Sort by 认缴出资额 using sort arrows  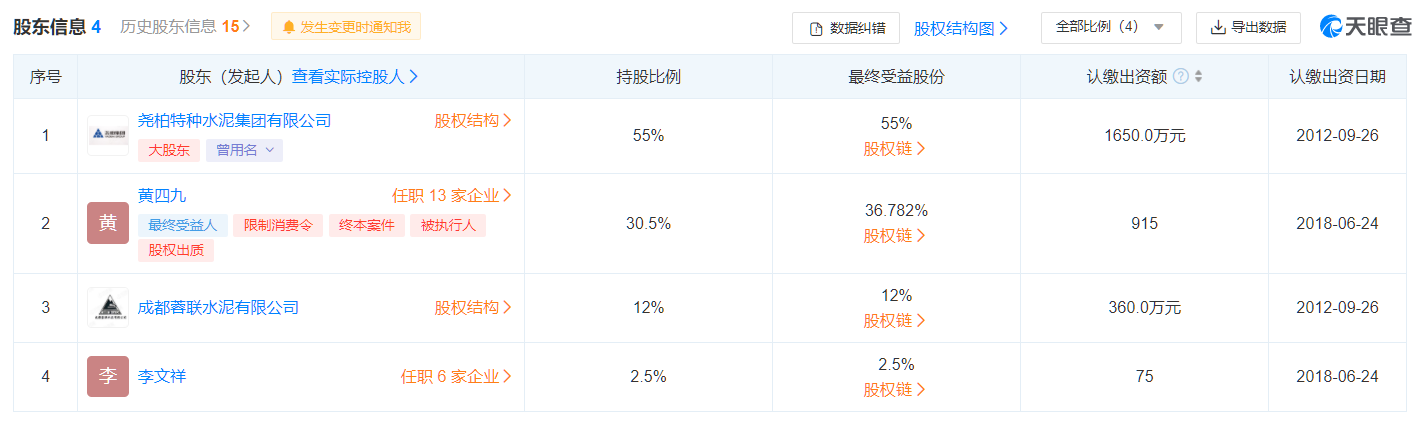[x=1198, y=77]
